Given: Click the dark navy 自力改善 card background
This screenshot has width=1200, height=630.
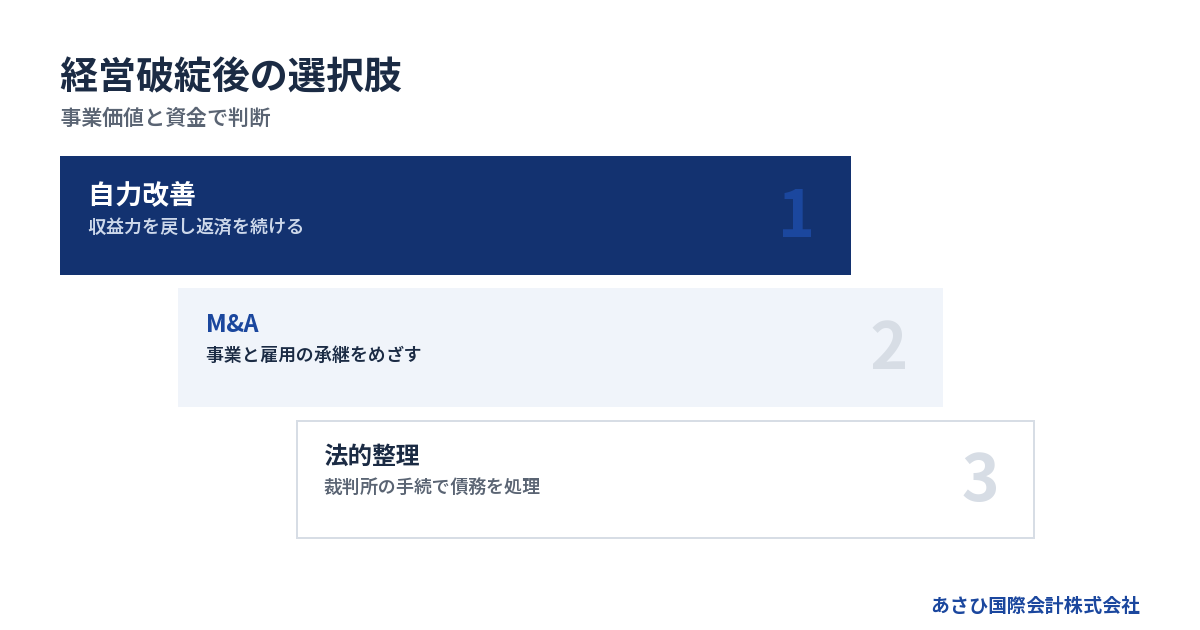Looking at the screenshot, I should point(455,215).
